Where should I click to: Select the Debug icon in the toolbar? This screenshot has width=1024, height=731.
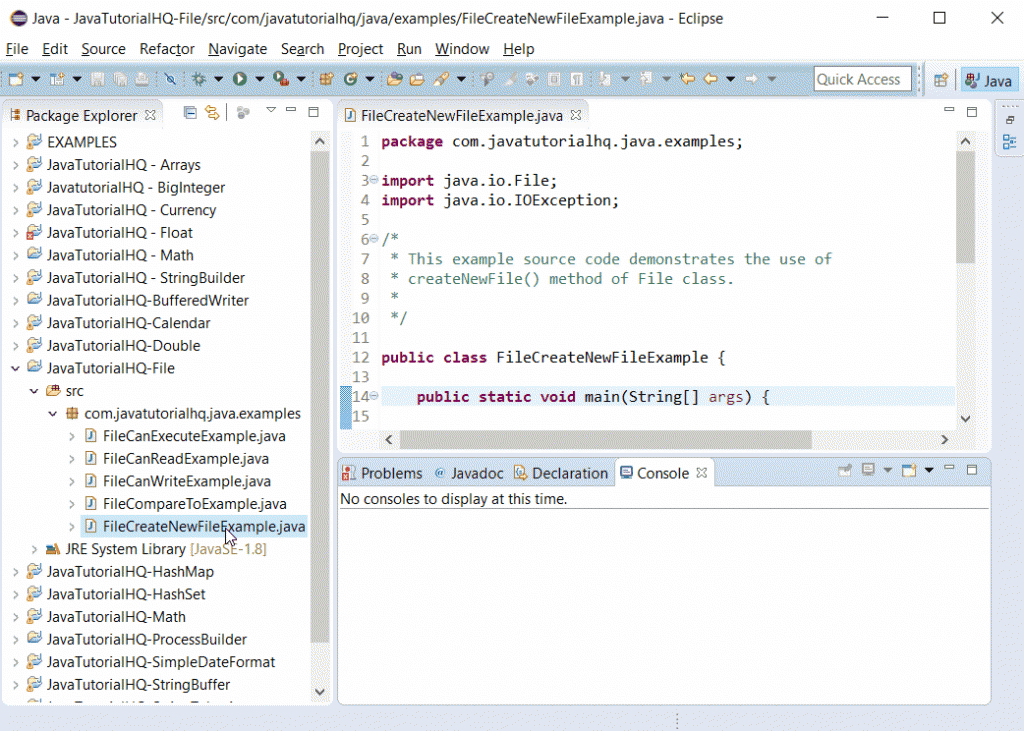pyautogui.click(x=200, y=78)
